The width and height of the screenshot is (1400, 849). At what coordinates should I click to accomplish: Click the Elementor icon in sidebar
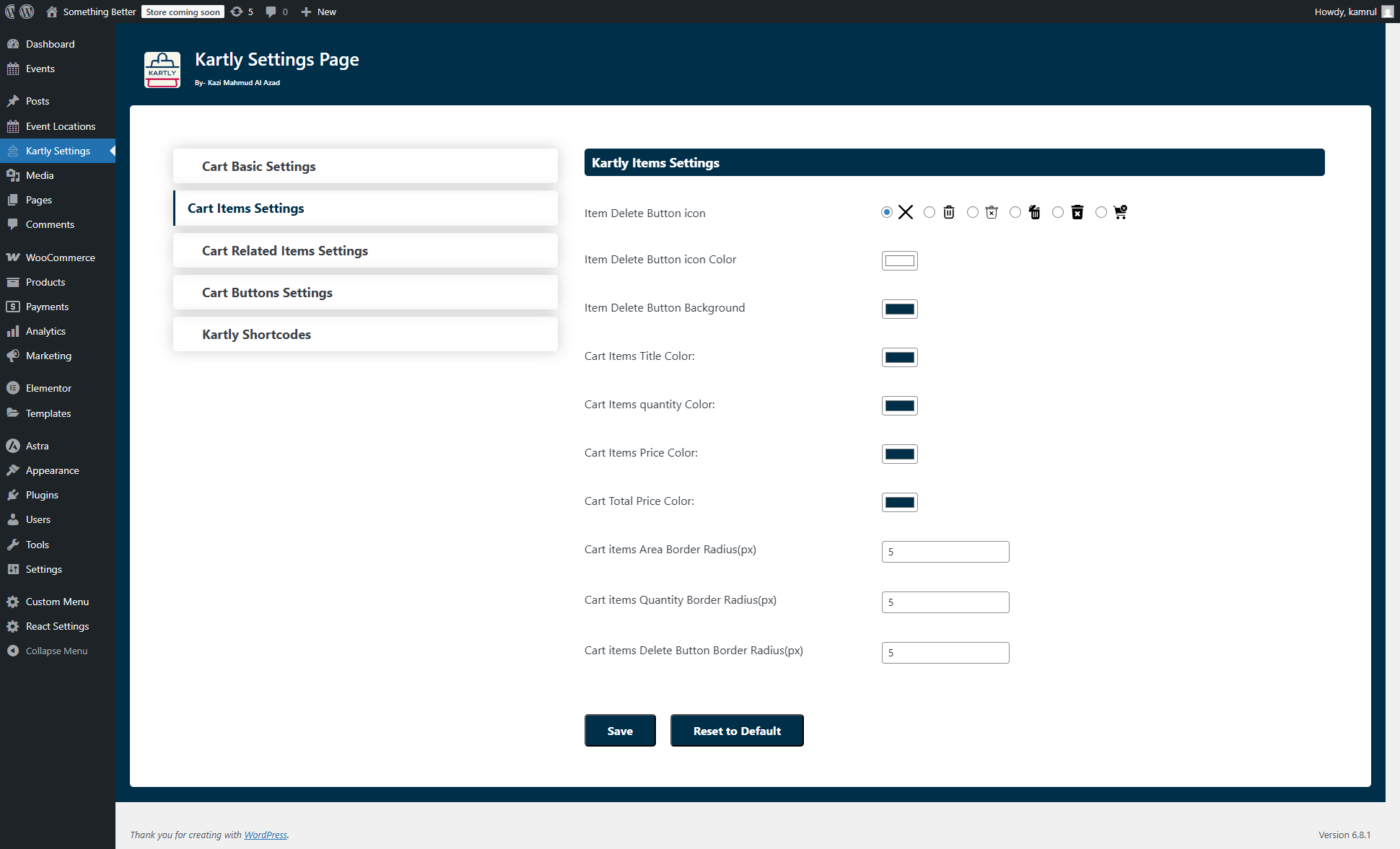(13, 388)
